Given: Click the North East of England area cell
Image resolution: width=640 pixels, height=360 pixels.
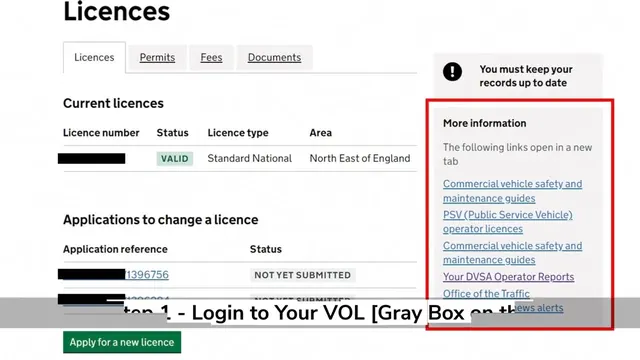Looking at the screenshot, I should coord(360,158).
